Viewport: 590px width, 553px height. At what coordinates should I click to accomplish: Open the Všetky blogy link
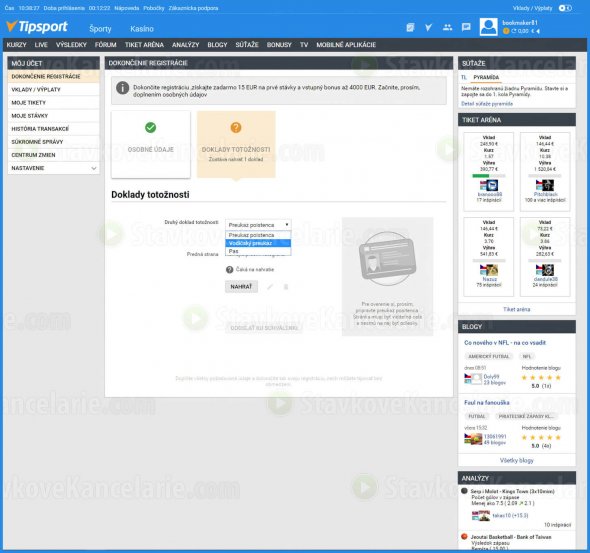pyautogui.click(x=516, y=460)
